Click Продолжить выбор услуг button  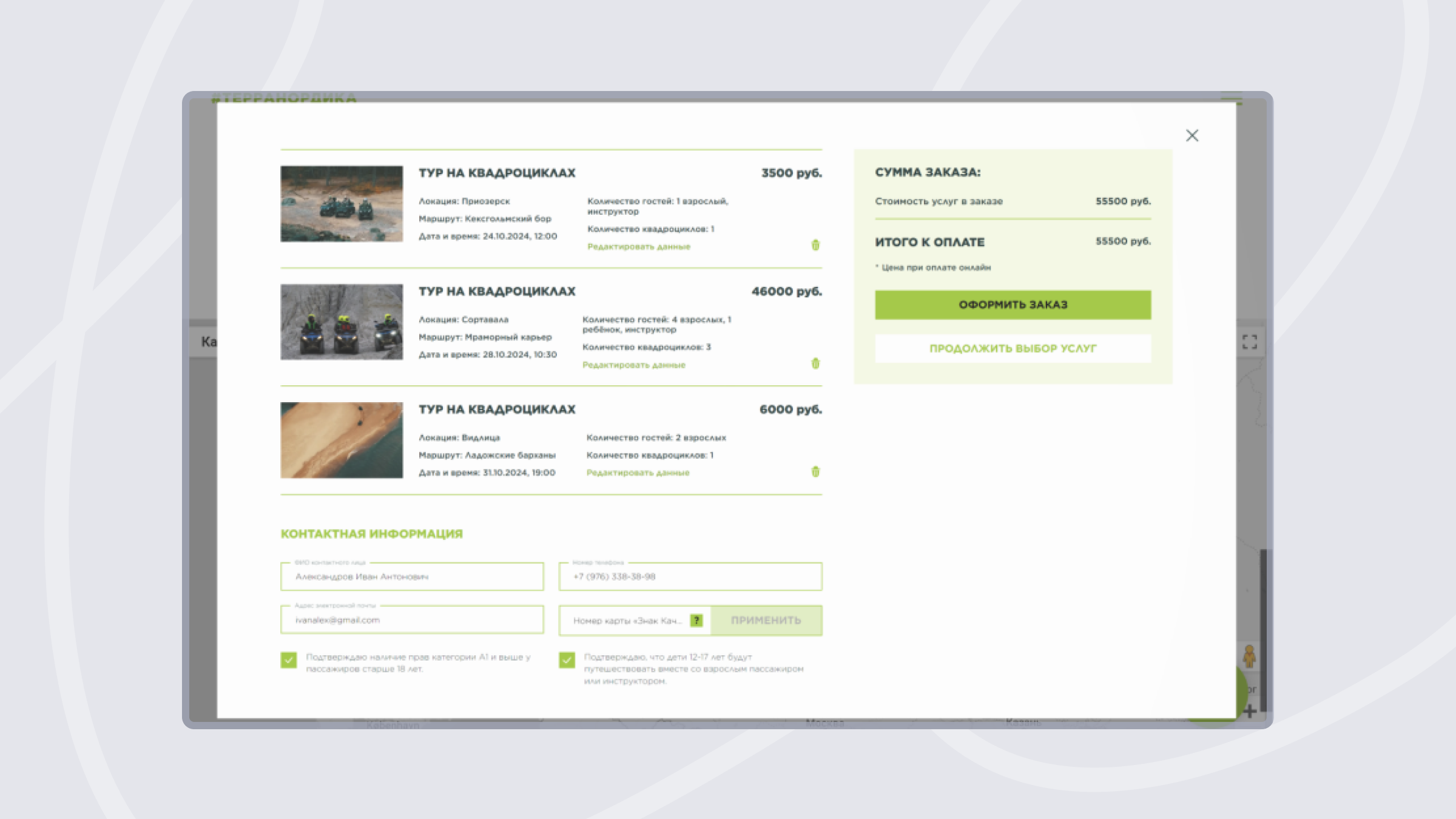click(1013, 349)
